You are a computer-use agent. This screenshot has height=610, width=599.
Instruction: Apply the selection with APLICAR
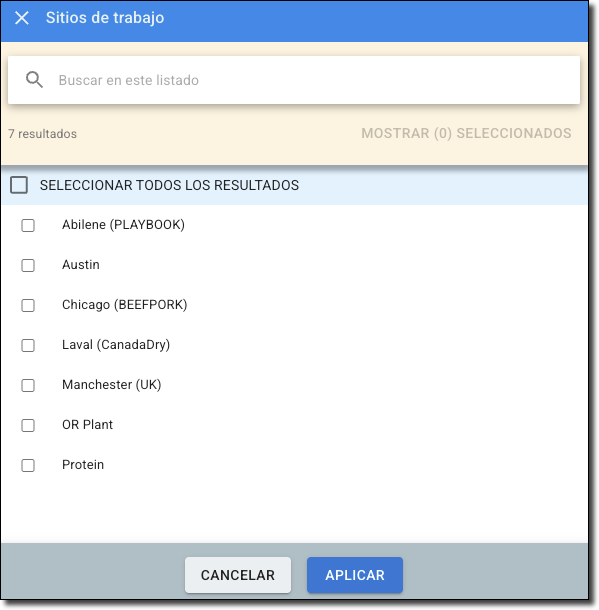coord(355,575)
